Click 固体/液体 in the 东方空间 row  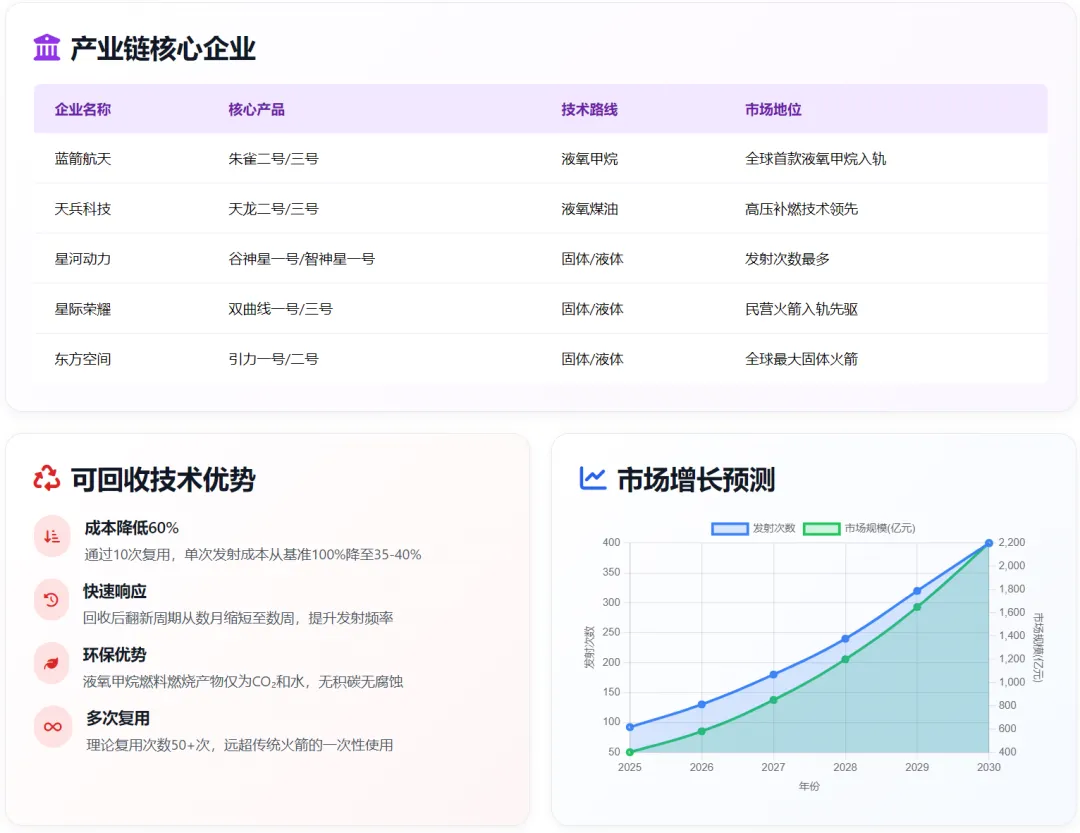click(592, 359)
